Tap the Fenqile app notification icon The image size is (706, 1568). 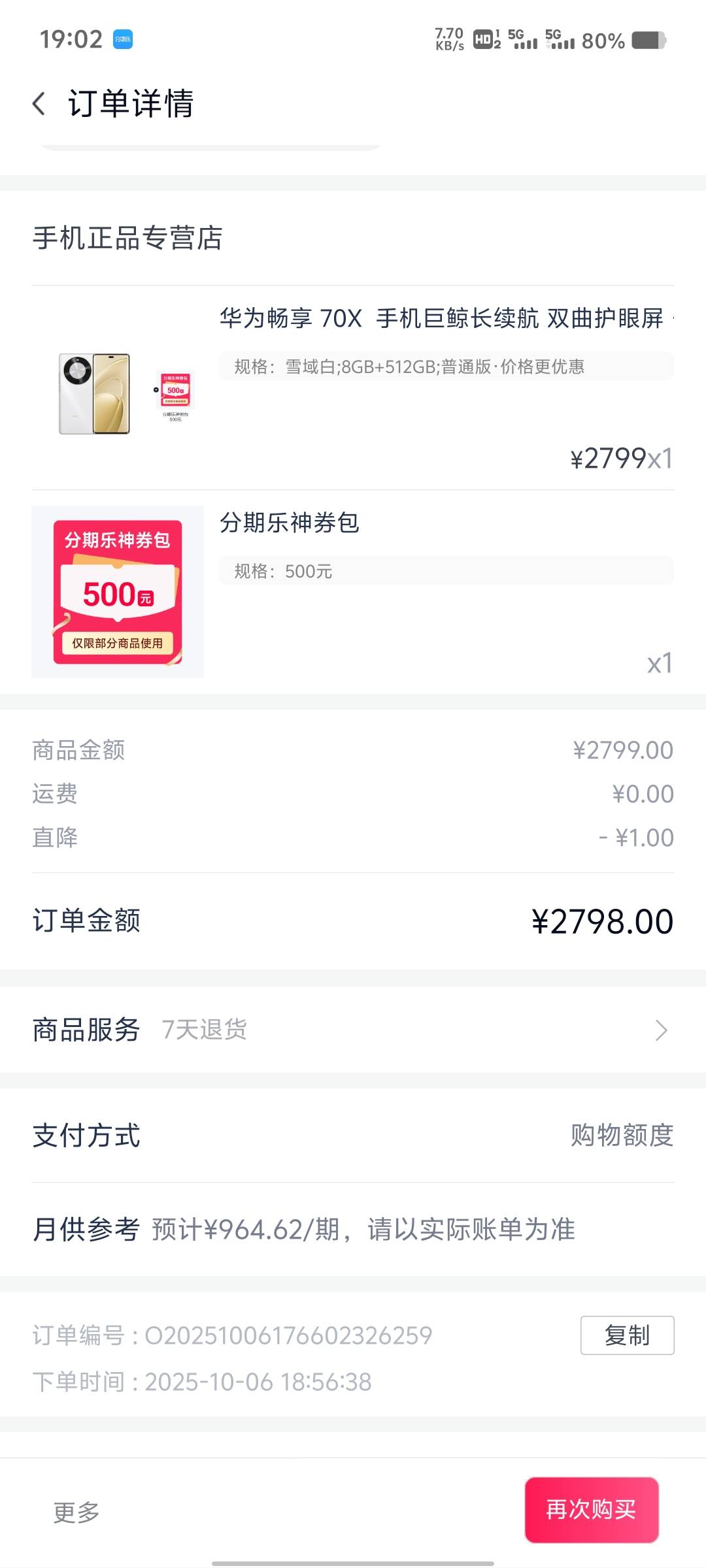123,39
